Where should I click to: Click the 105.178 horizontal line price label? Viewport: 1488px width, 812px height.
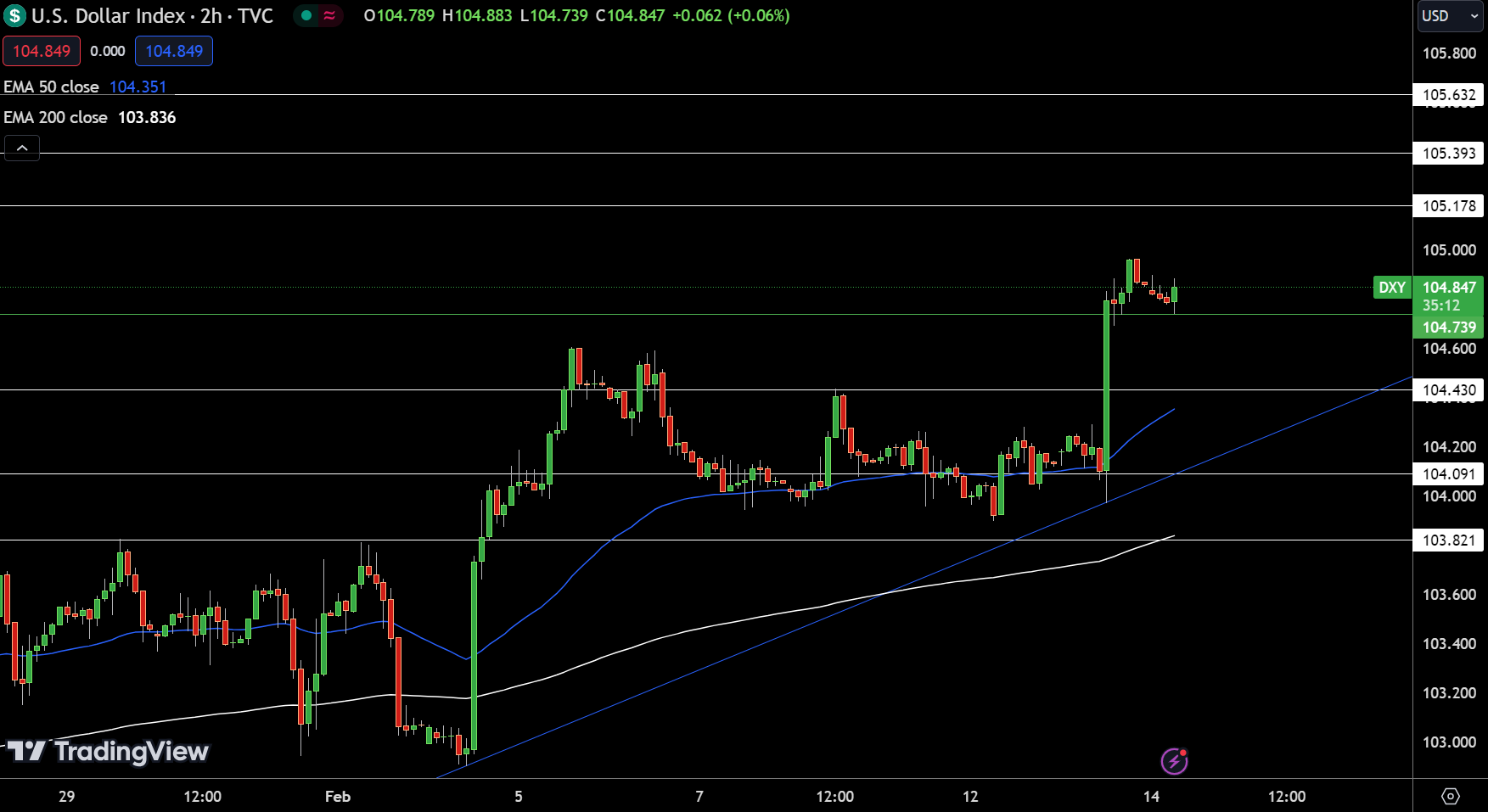pyautogui.click(x=1449, y=205)
